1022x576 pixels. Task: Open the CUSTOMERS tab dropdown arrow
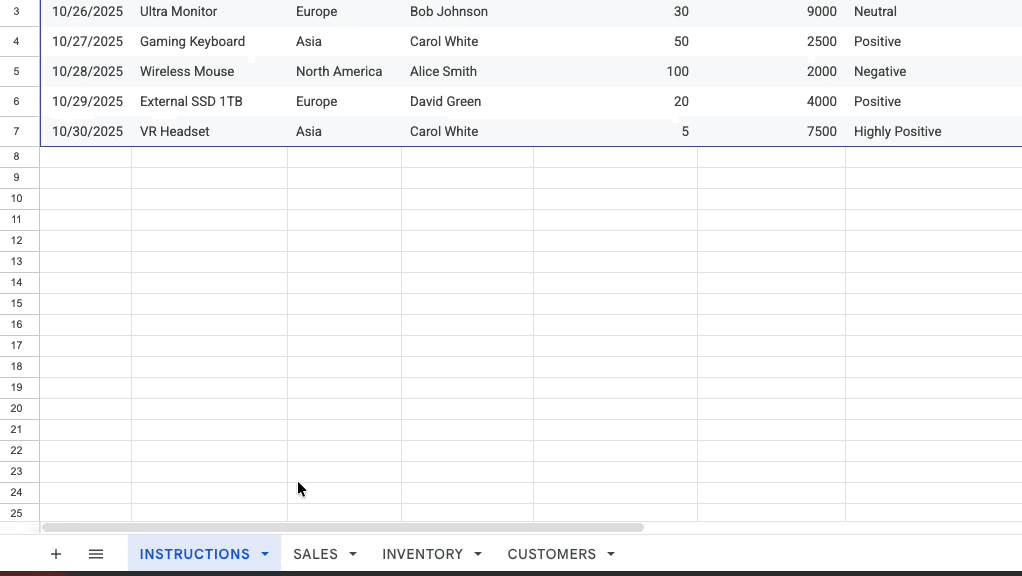611,554
